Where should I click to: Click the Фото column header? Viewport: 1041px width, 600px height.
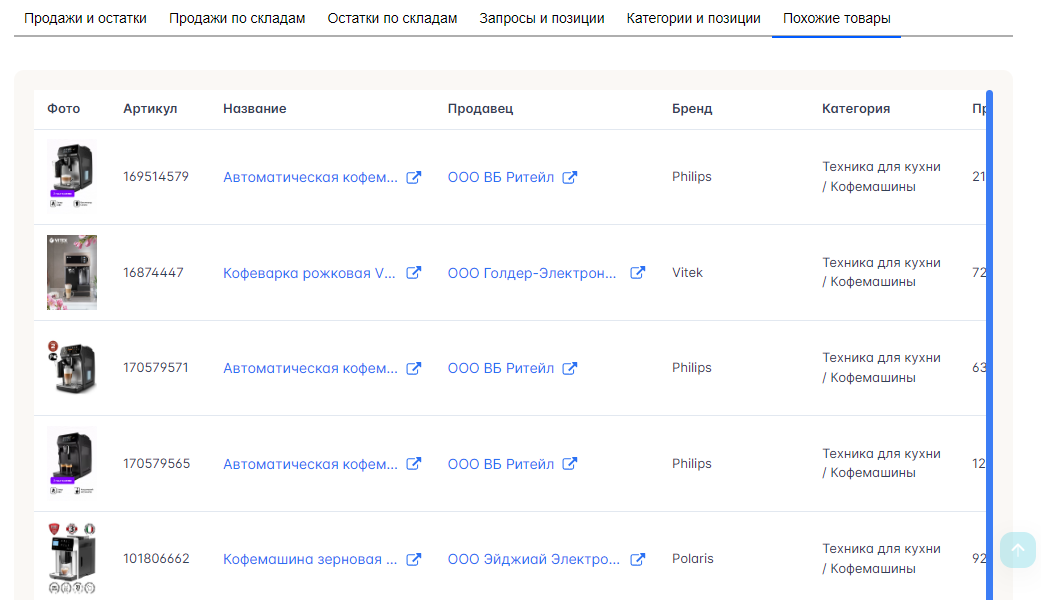[x=64, y=109]
